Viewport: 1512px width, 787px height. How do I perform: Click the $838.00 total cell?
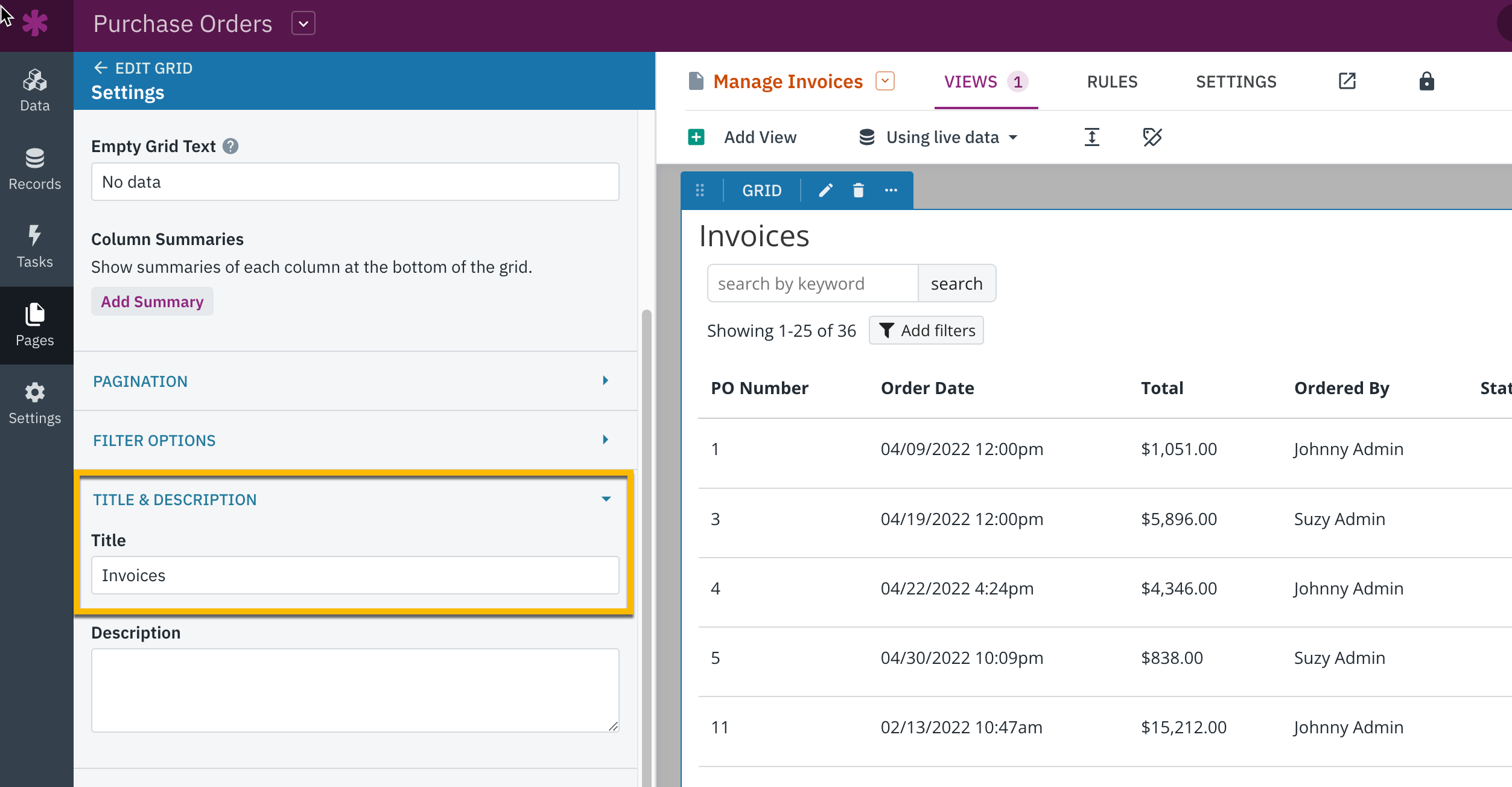point(1172,658)
